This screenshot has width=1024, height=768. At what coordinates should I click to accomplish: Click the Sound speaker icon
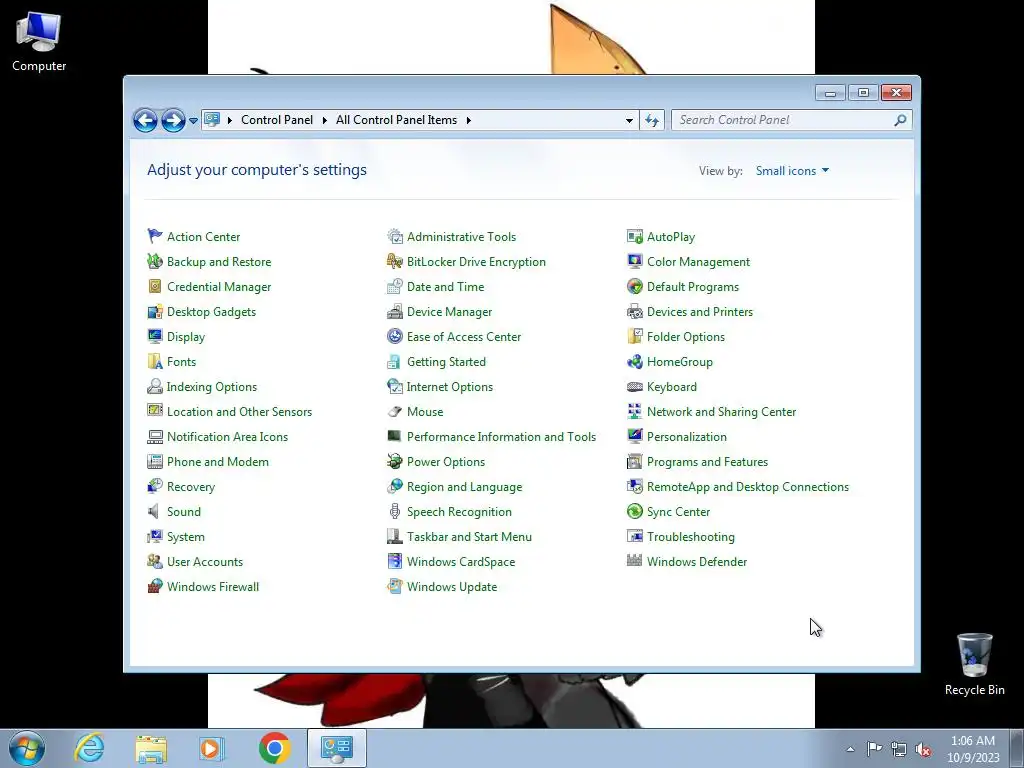pyautogui.click(x=155, y=511)
